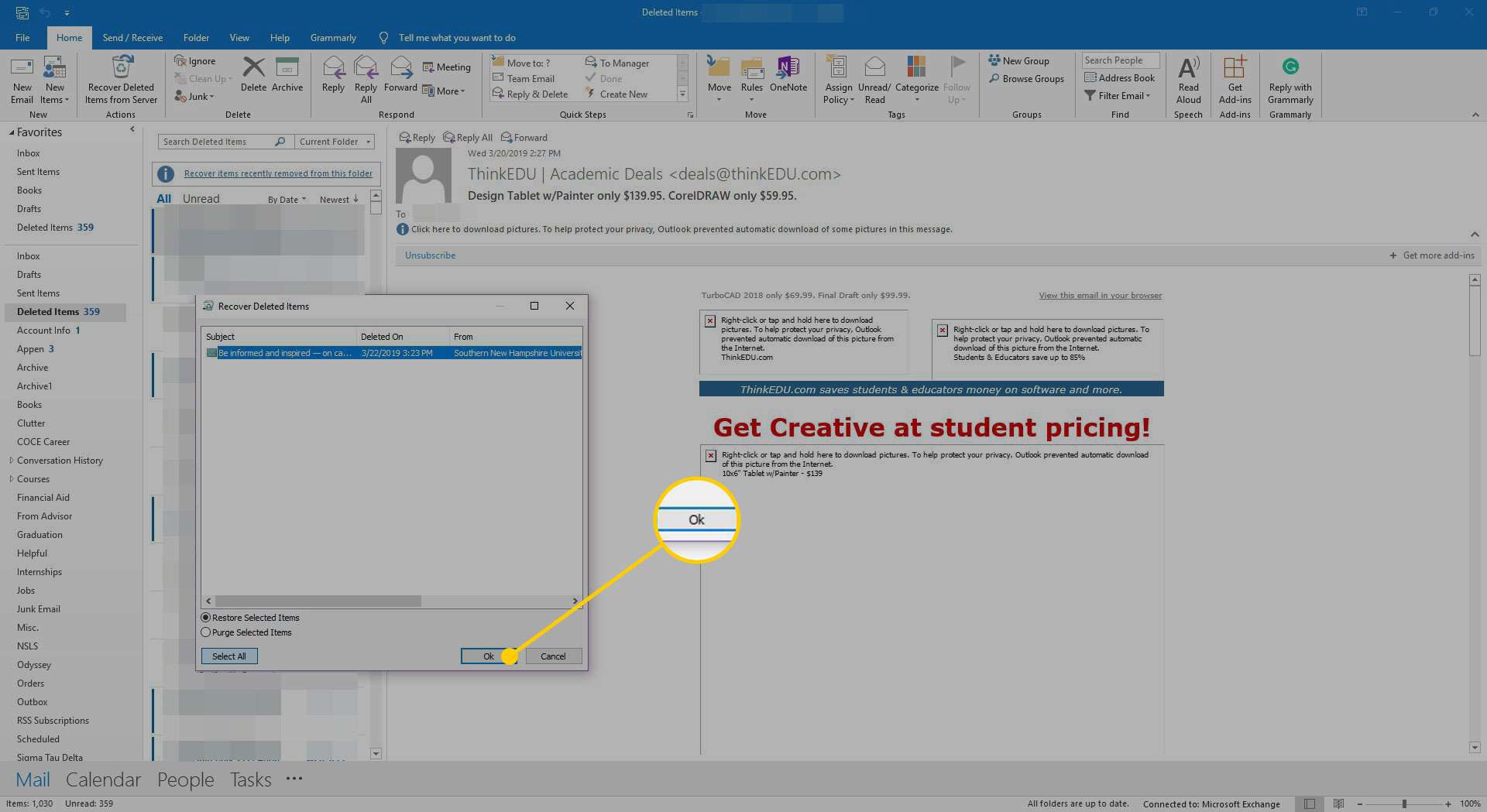Open the Clean Up dropdown
Image resolution: width=1487 pixels, height=812 pixels.
pos(203,79)
